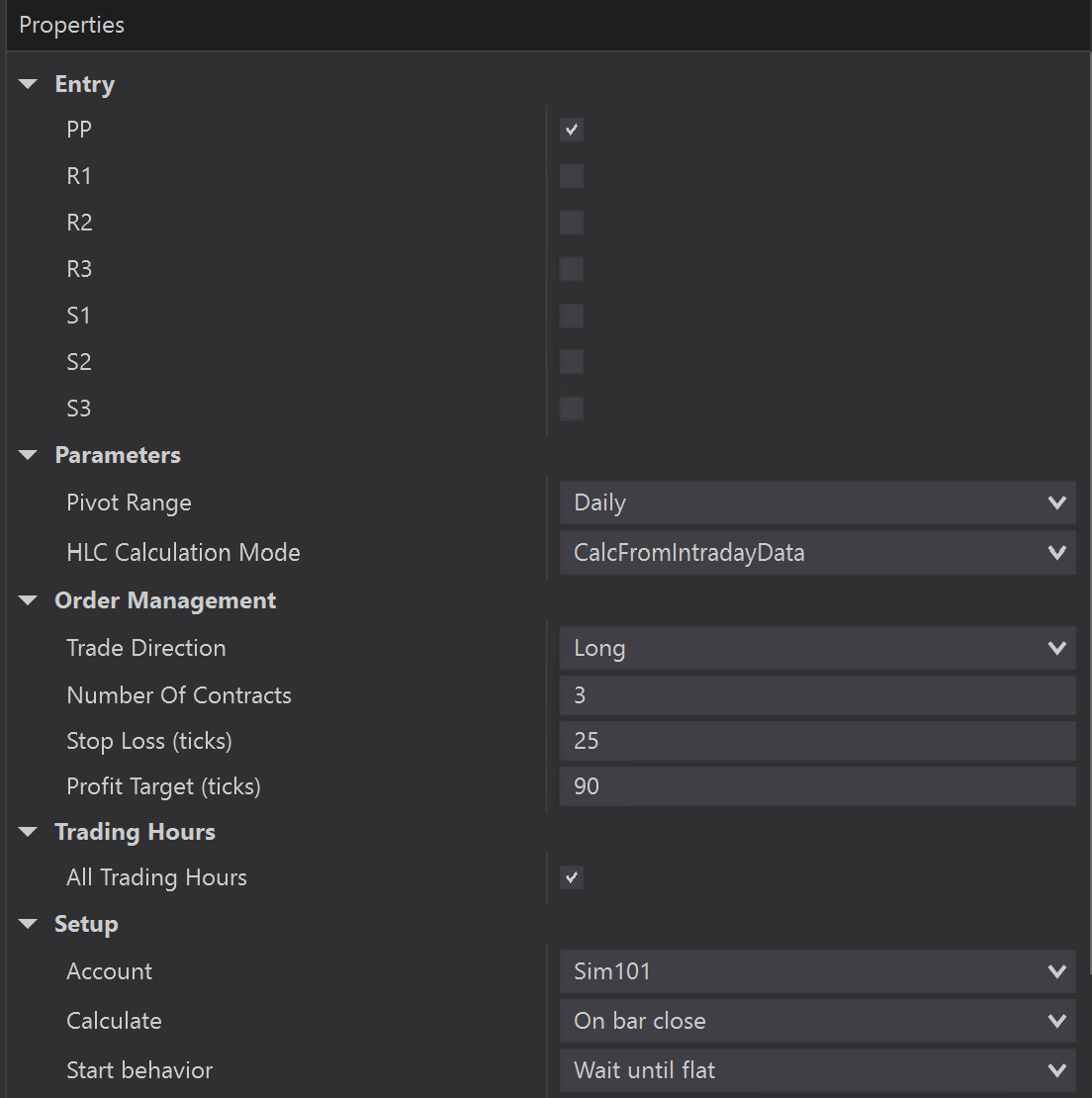Uncheck the PP entry checkbox
This screenshot has width=1092, height=1098.
click(571, 130)
